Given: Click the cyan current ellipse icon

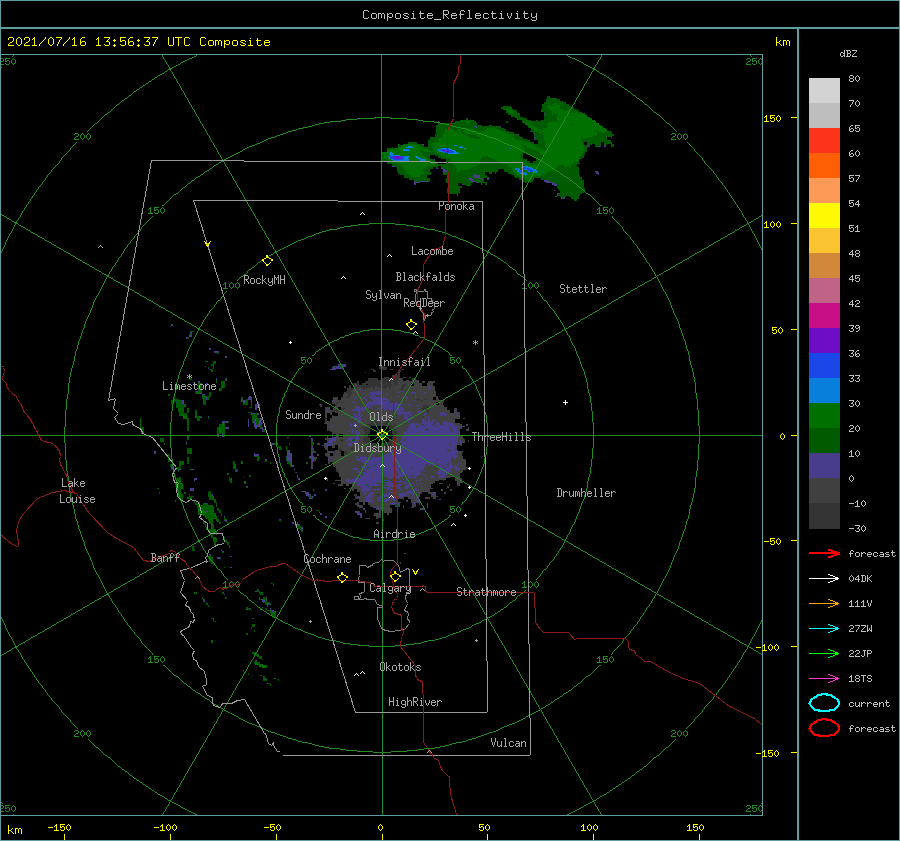Looking at the screenshot, I should point(824,703).
